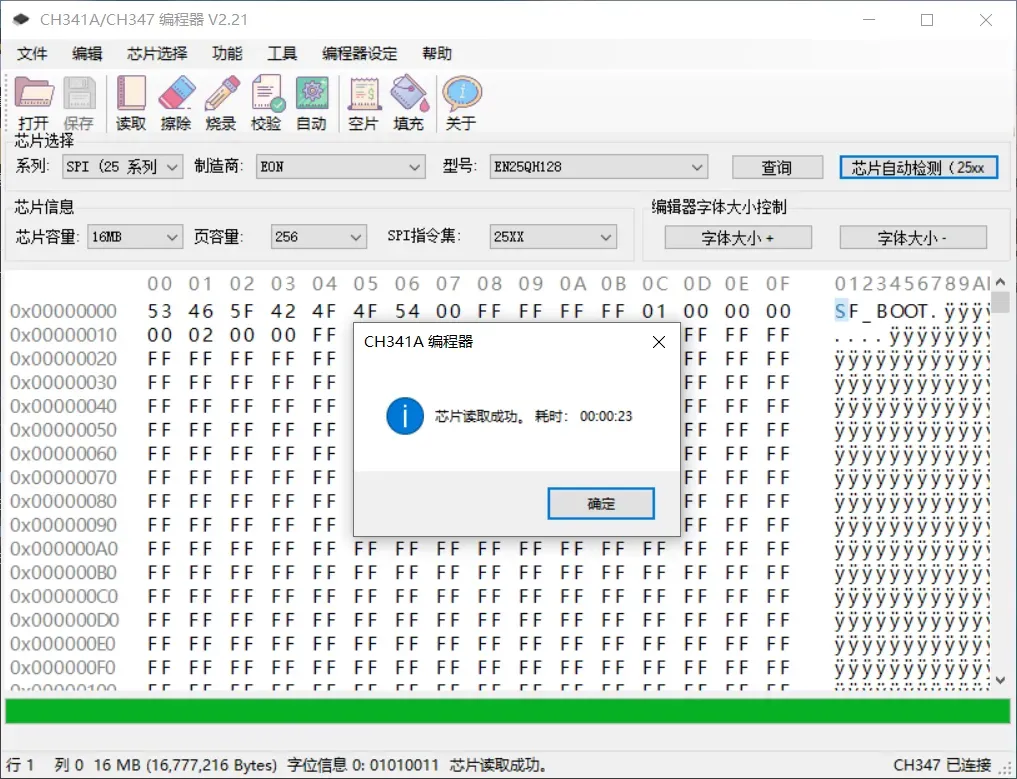
Task: Open the 编程器设定 menu
Action: [x=359, y=54]
